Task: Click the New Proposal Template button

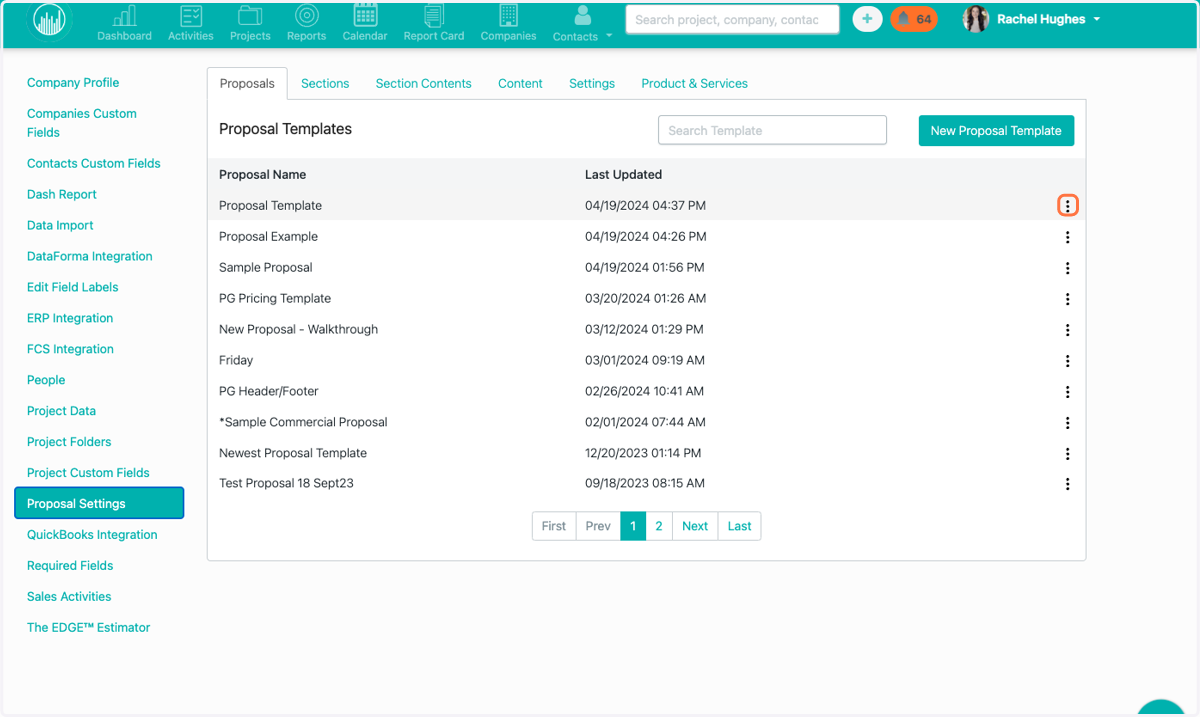Action: click(996, 130)
